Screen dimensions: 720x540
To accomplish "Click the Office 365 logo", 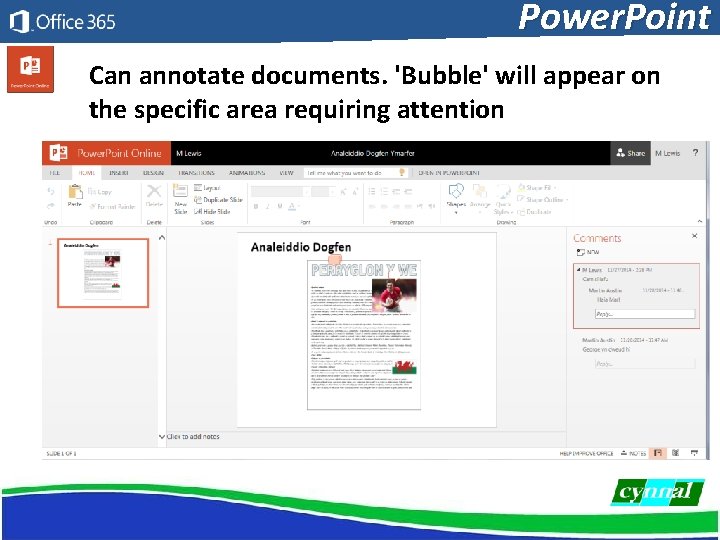I will (62, 22).
